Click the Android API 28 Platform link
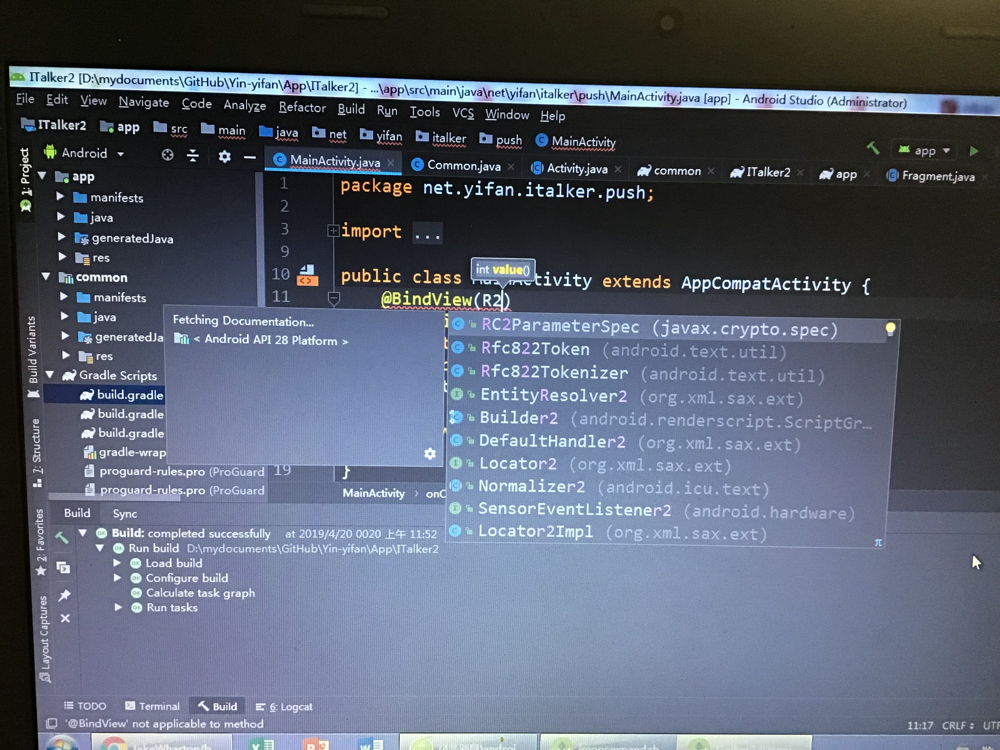The height and width of the screenshot is (750, 1000). (270, 340)
